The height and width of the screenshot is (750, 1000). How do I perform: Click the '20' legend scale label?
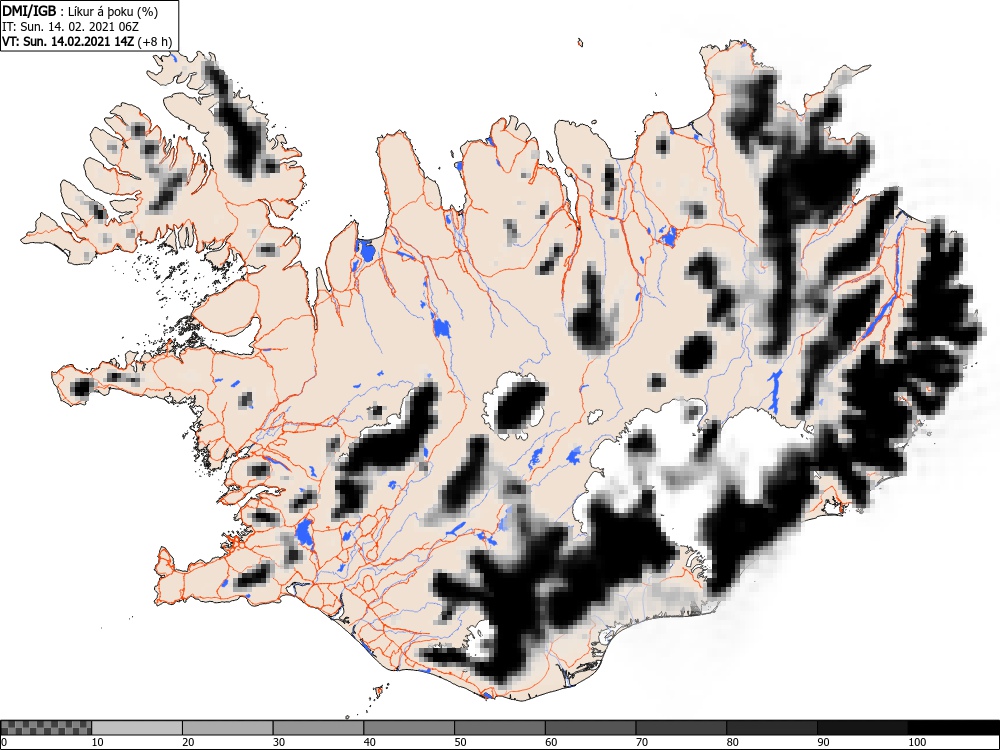188,742
